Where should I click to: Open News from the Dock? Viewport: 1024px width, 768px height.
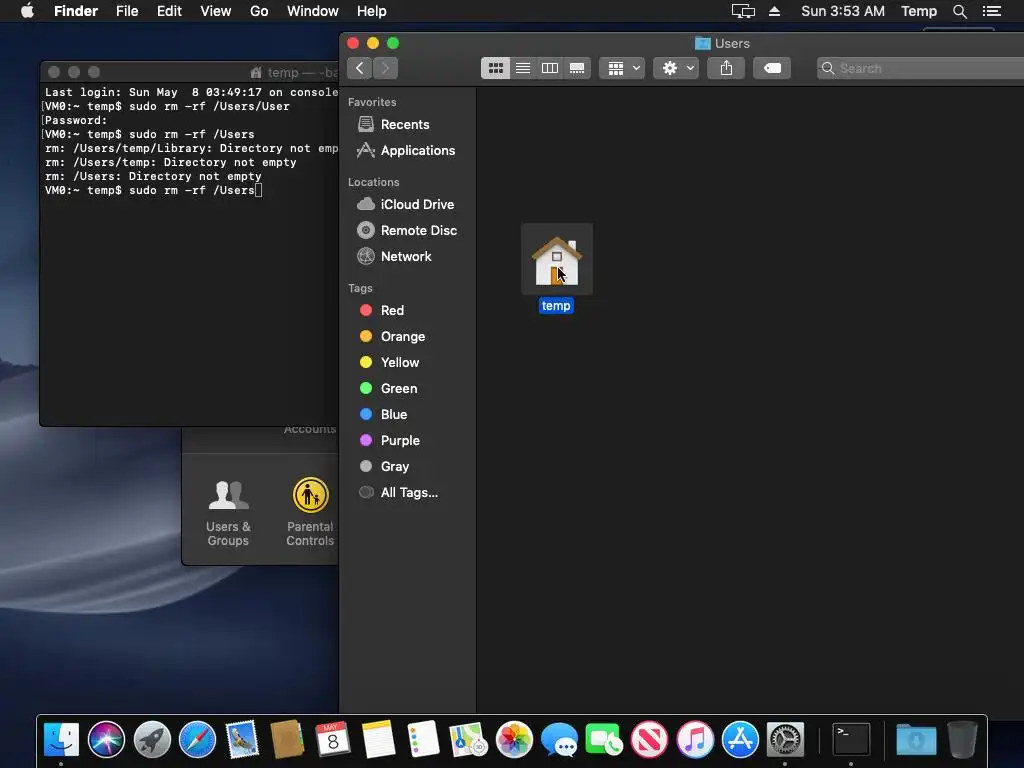[649, 740]
